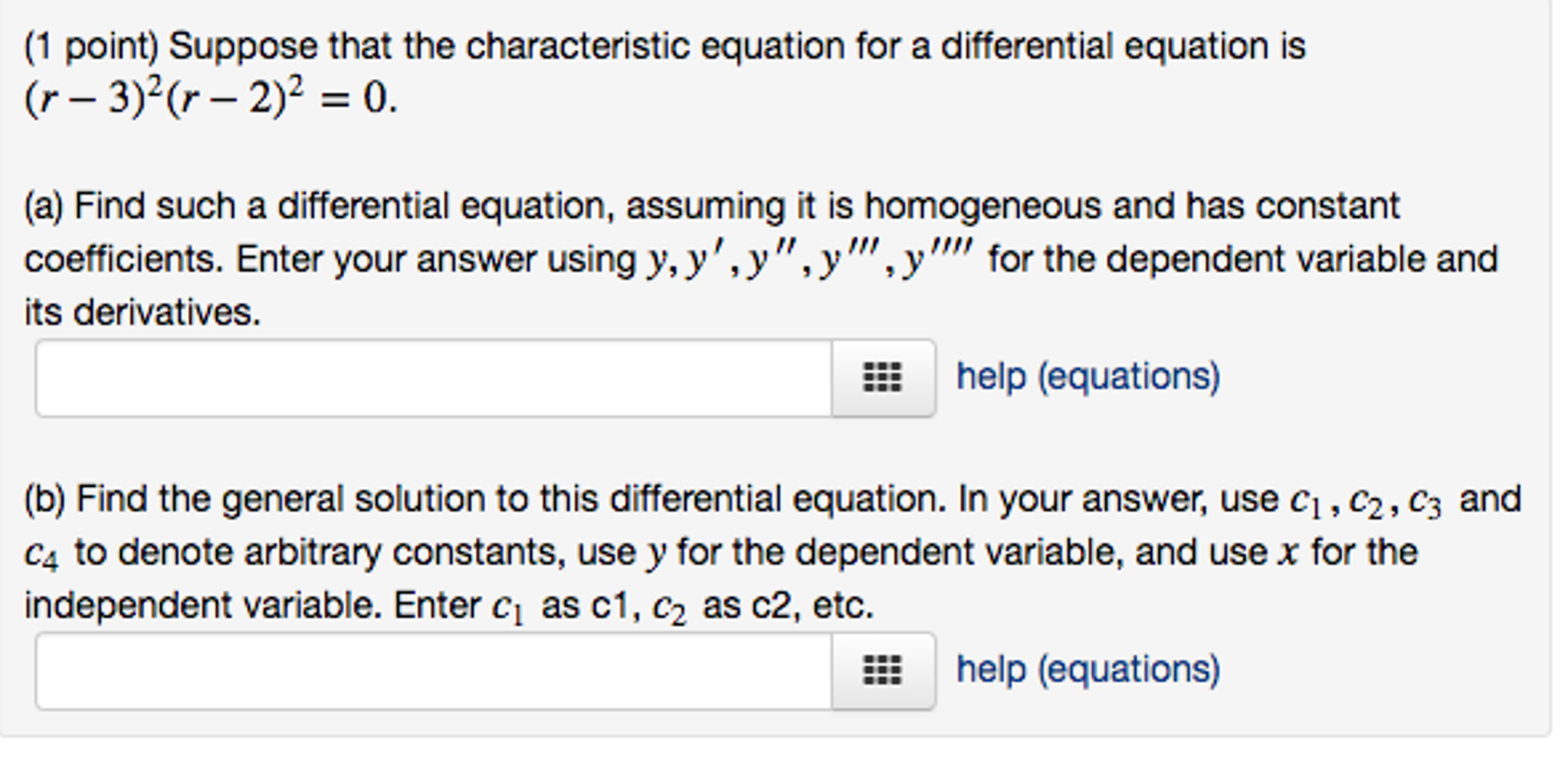1568x759 pixels.
Task: Select the math palette icon for differential equation answer
Action: click(884, 375)
